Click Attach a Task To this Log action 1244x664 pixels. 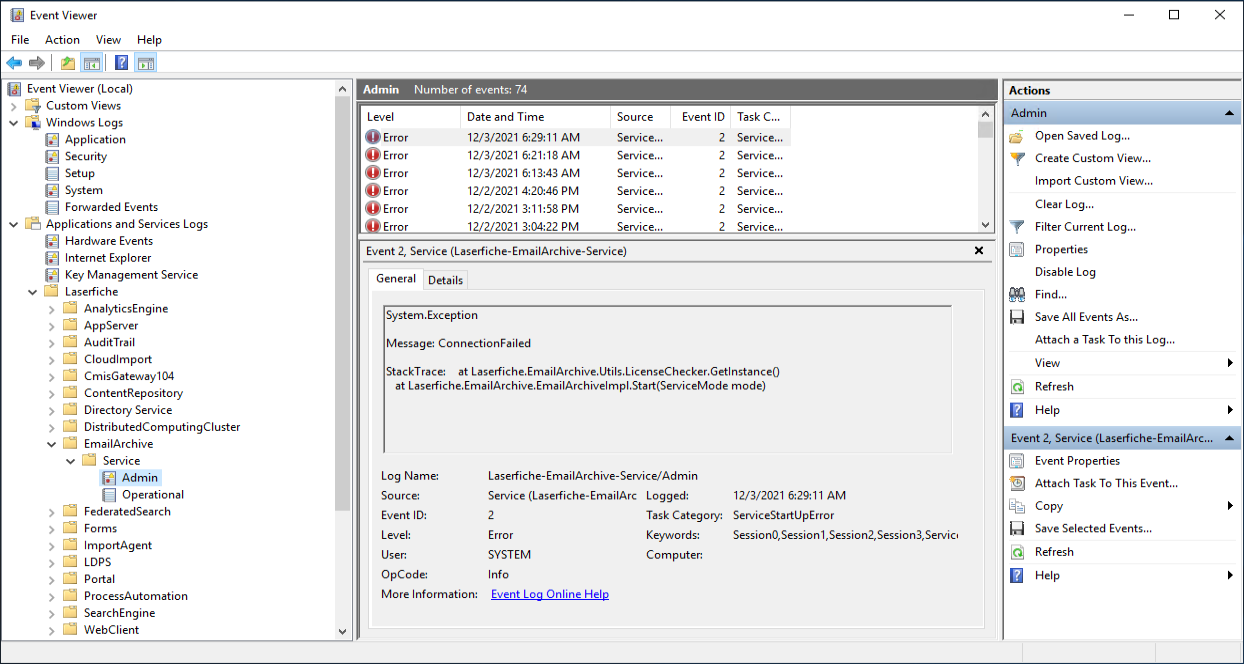[1105, 340]
